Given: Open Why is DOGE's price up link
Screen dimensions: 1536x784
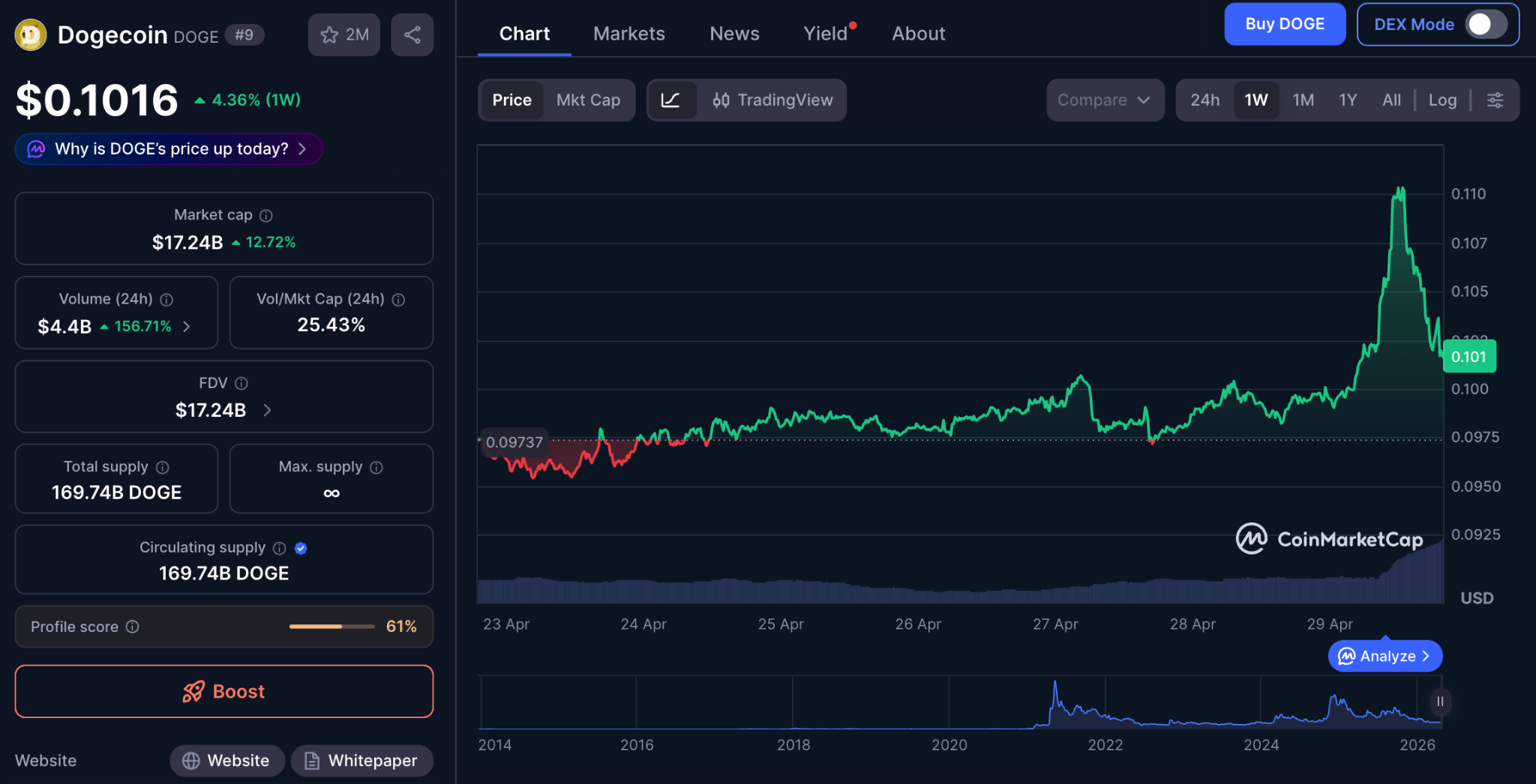Looking at the screenshot, I should pos(169,148).
